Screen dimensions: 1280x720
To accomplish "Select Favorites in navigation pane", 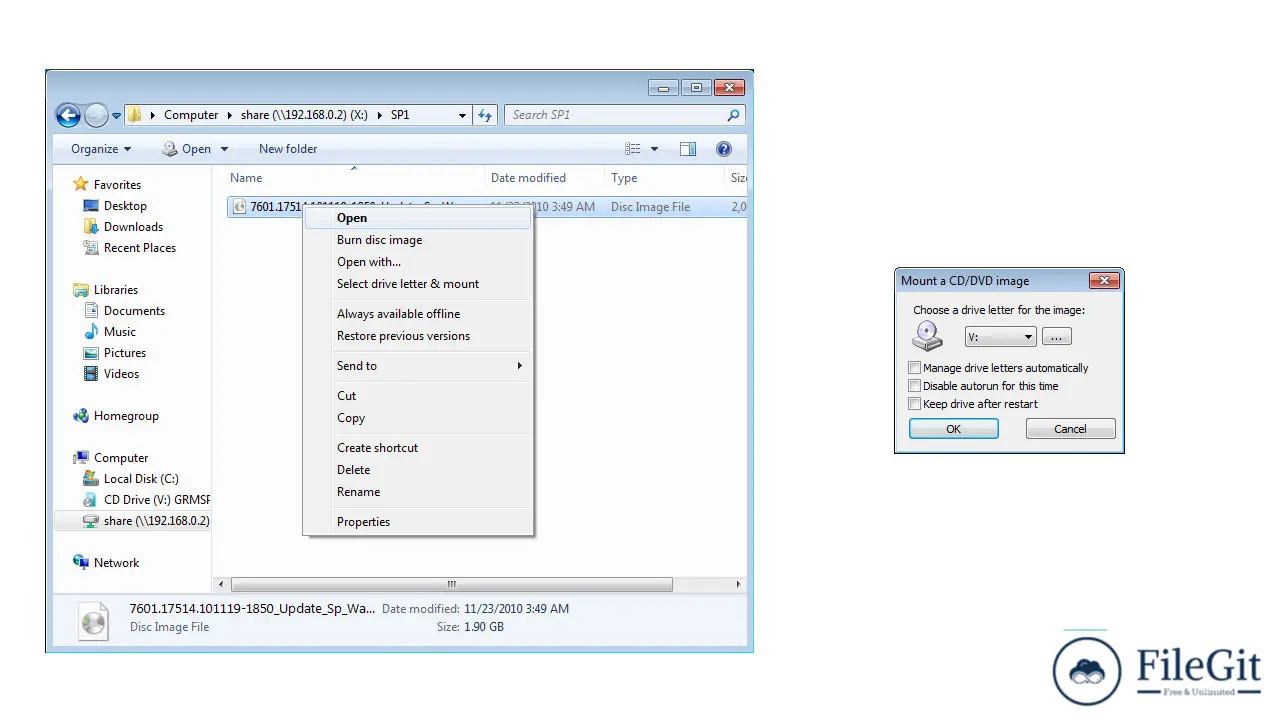I will 117,185.
